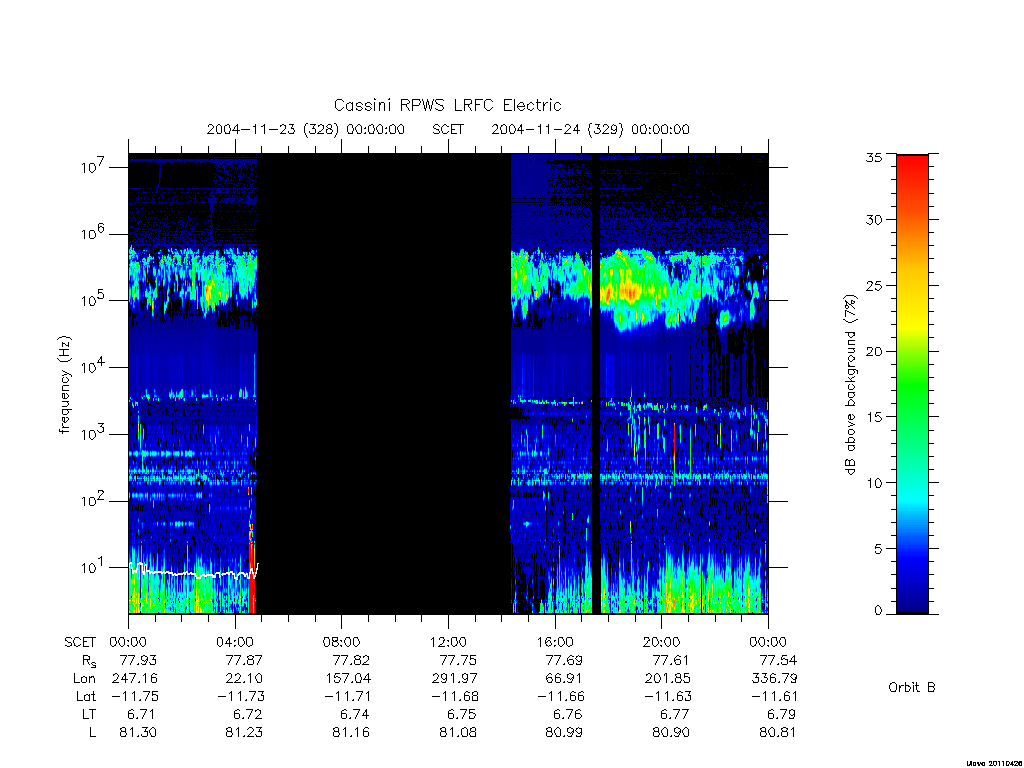Image resolution: width=1024 pixels, height=768 pixels.
Task: Click the L value '80.99'
Action: click(x=564, y=733)
